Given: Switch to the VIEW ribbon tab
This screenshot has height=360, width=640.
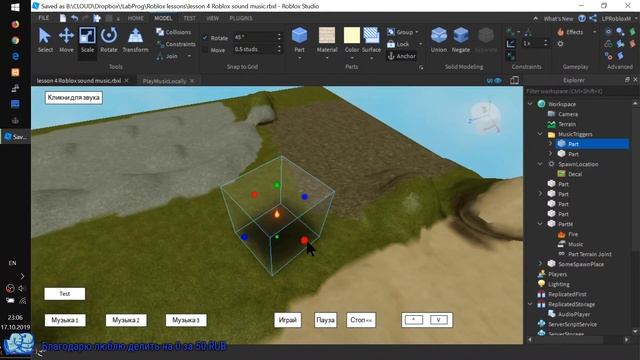Looking at the screenshot, I should coord(212,18).
